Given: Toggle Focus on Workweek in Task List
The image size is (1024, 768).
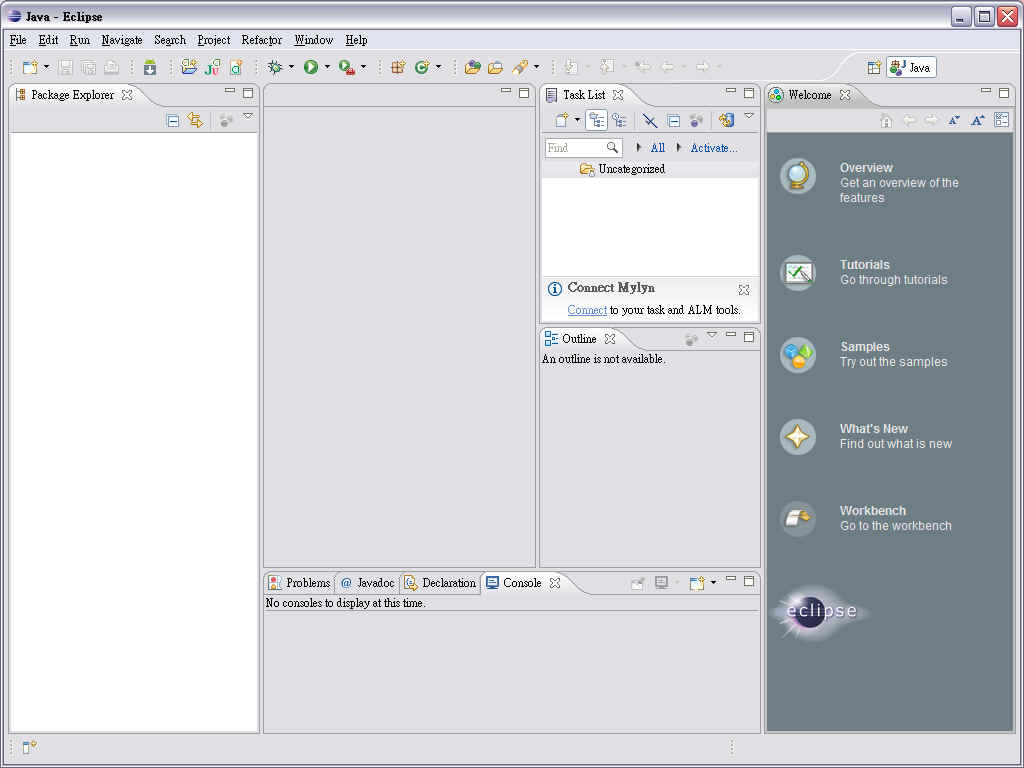Looking at the screenshot, I should 697,120.
